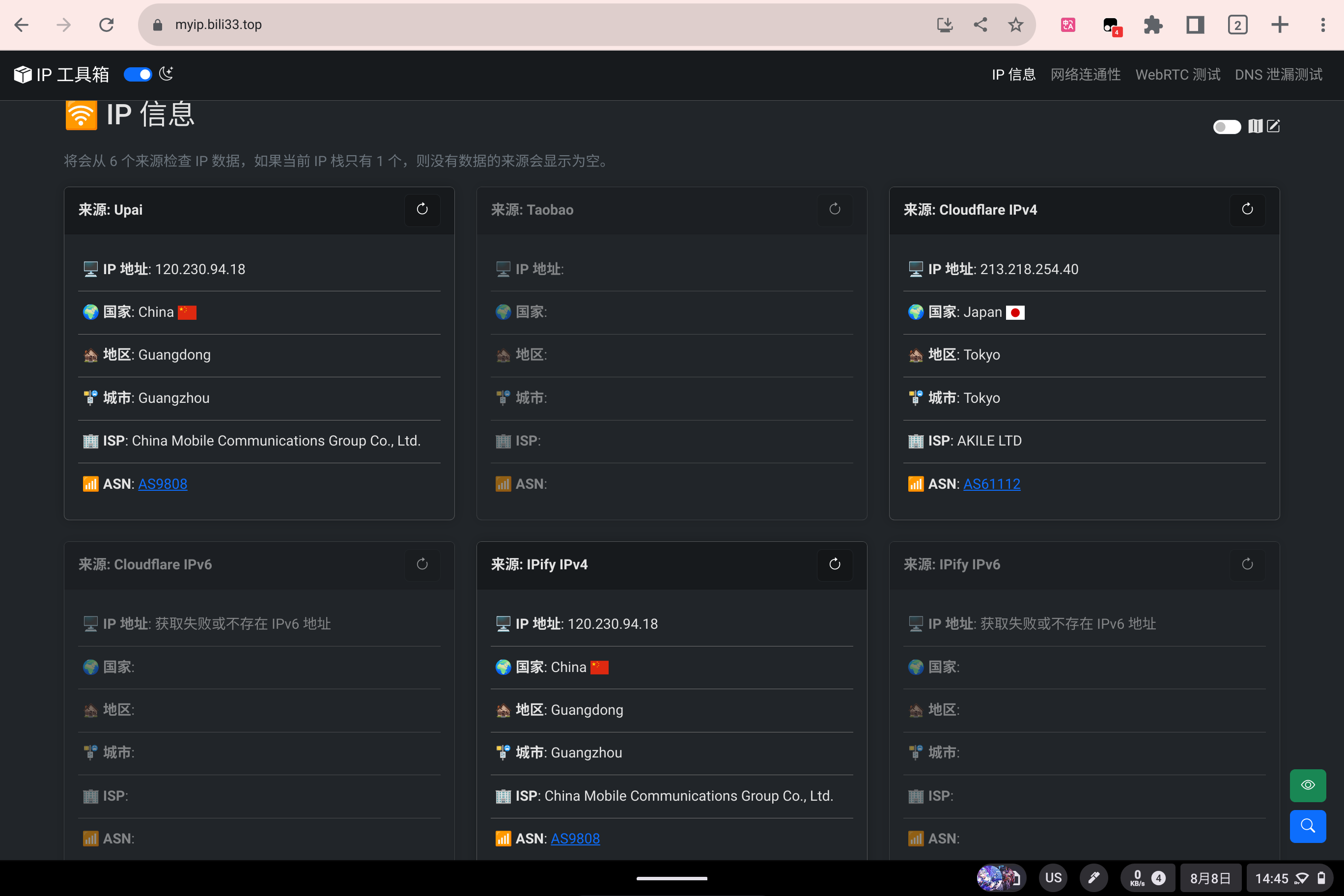The image size is (1344, 896).
Task: Open the browser three-dot menu
Action: tap(1323, 25)
